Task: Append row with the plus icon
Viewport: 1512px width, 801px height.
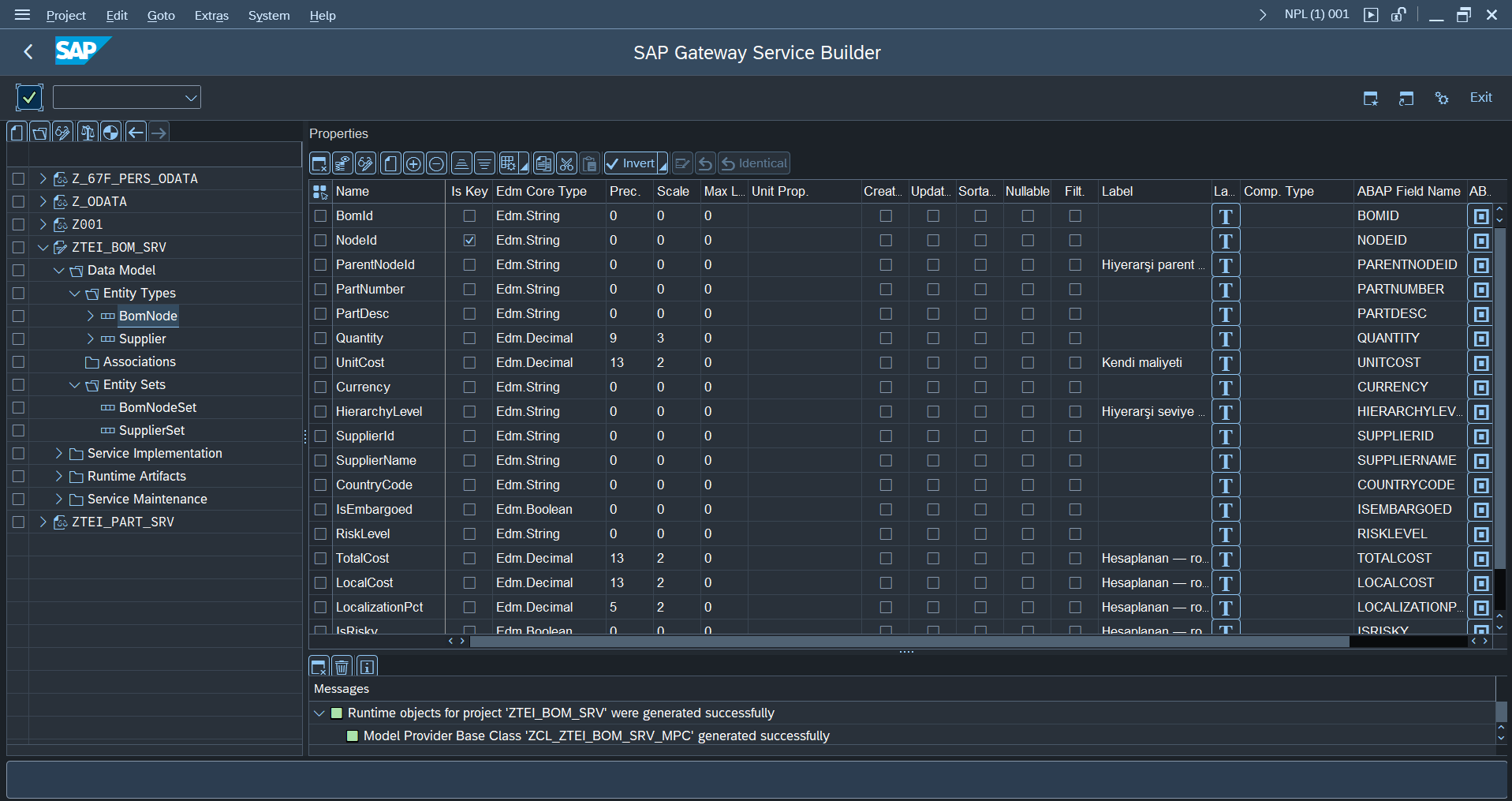Action: (x=413, y=163)
